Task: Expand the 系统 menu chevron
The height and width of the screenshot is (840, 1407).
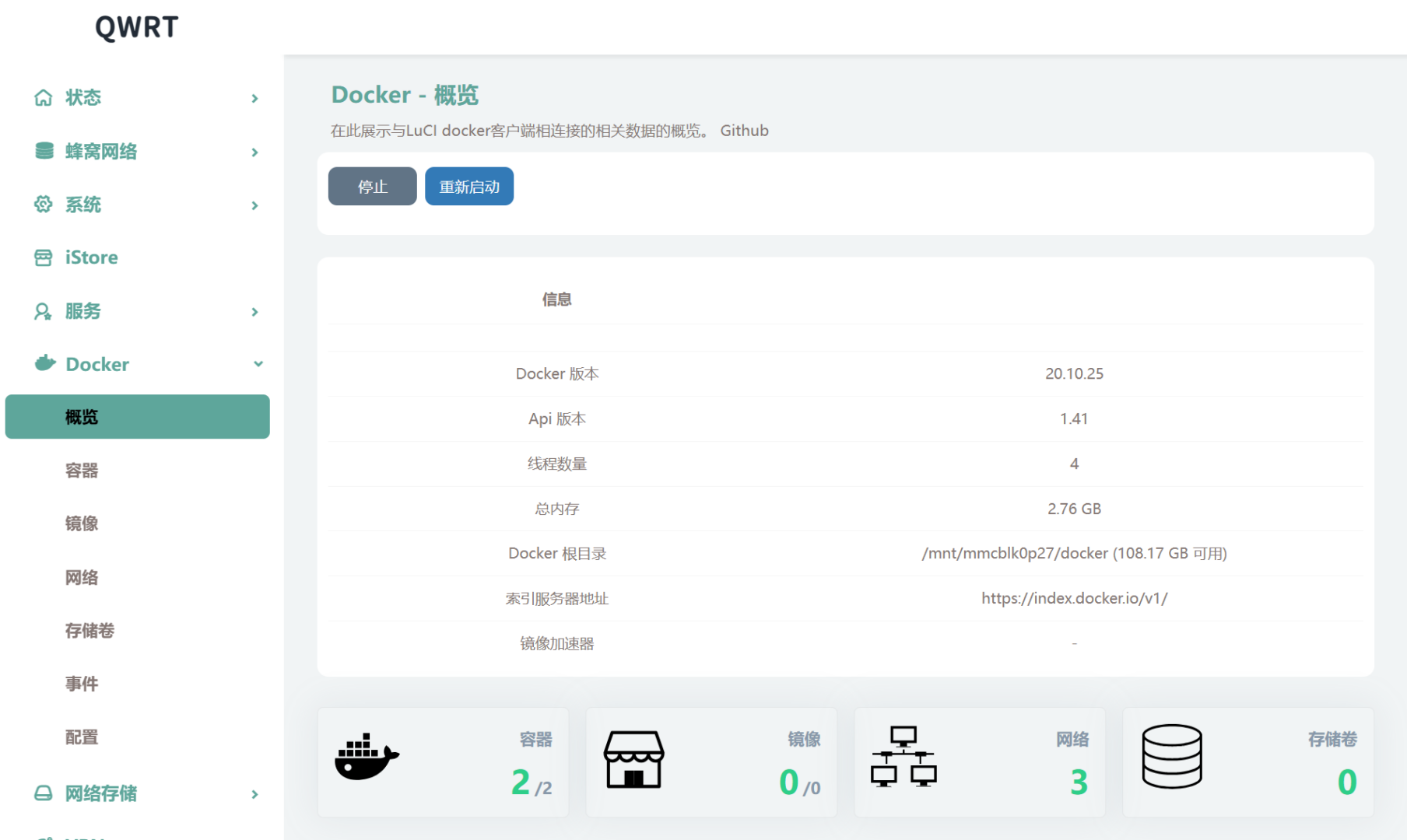Action: (254, 205)
